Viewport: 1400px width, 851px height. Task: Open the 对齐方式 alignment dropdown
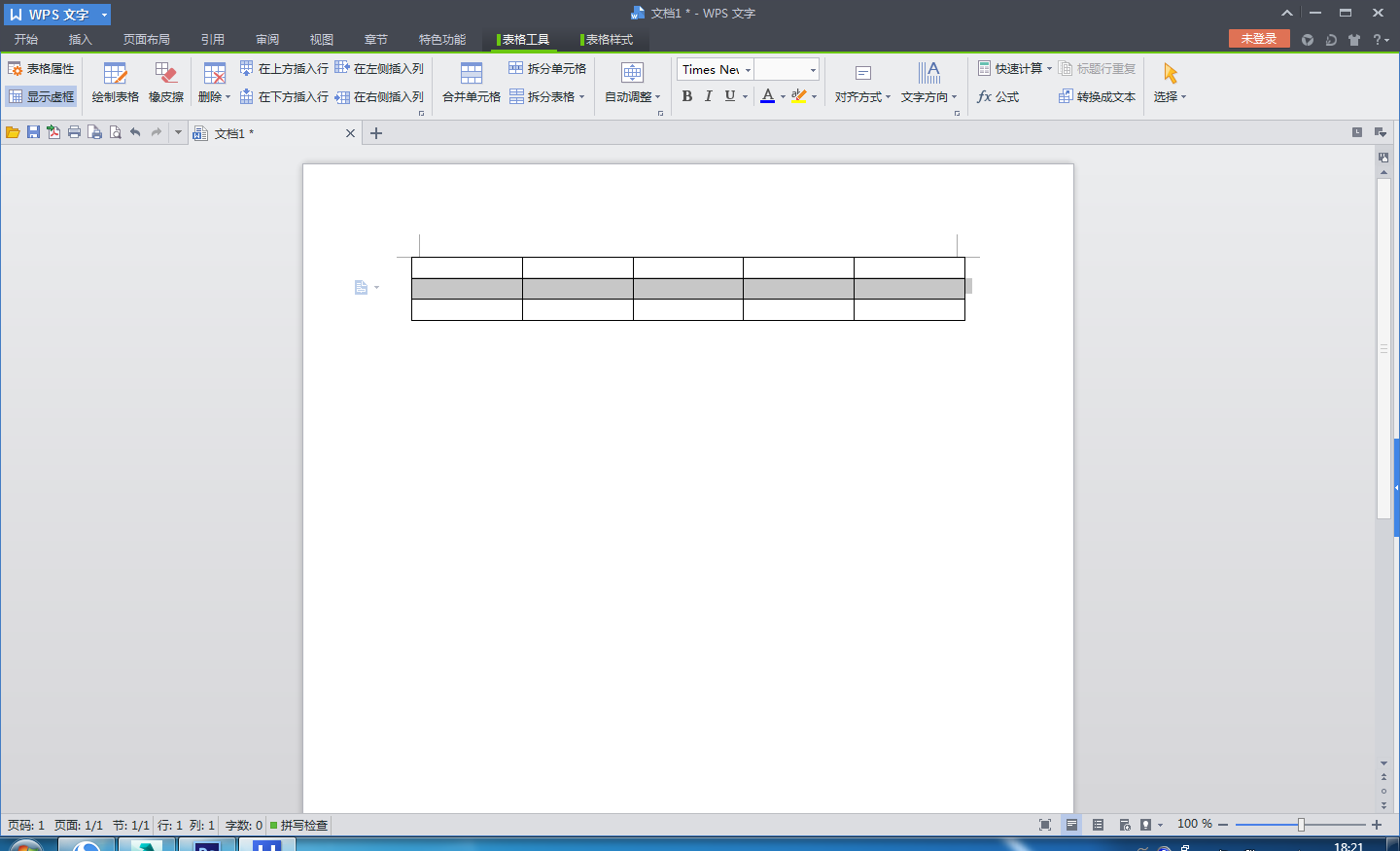pyautogui.click(x=862, y=83)
